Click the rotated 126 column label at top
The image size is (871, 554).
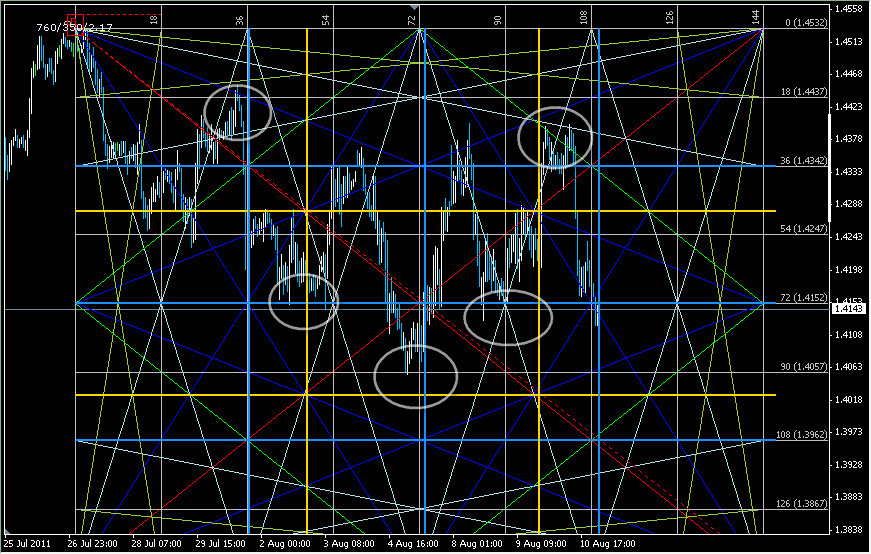pos(669,18)
